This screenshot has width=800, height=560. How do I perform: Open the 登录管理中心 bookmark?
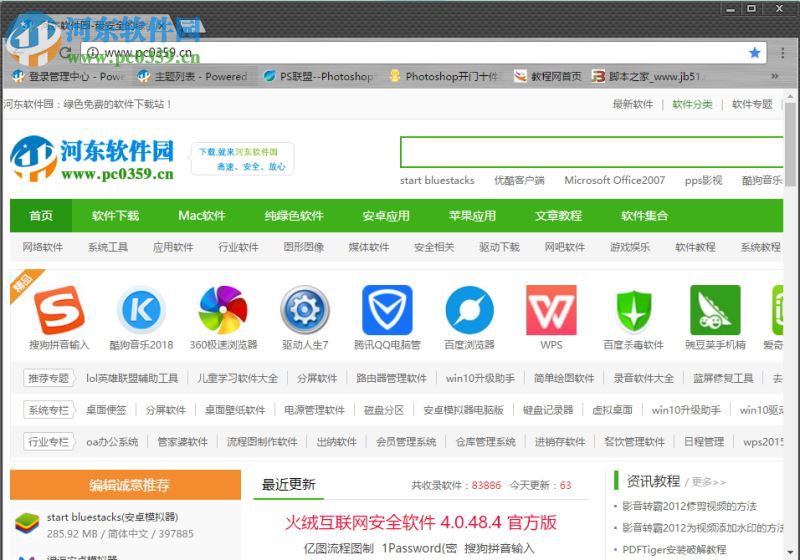tap(67, 77)
